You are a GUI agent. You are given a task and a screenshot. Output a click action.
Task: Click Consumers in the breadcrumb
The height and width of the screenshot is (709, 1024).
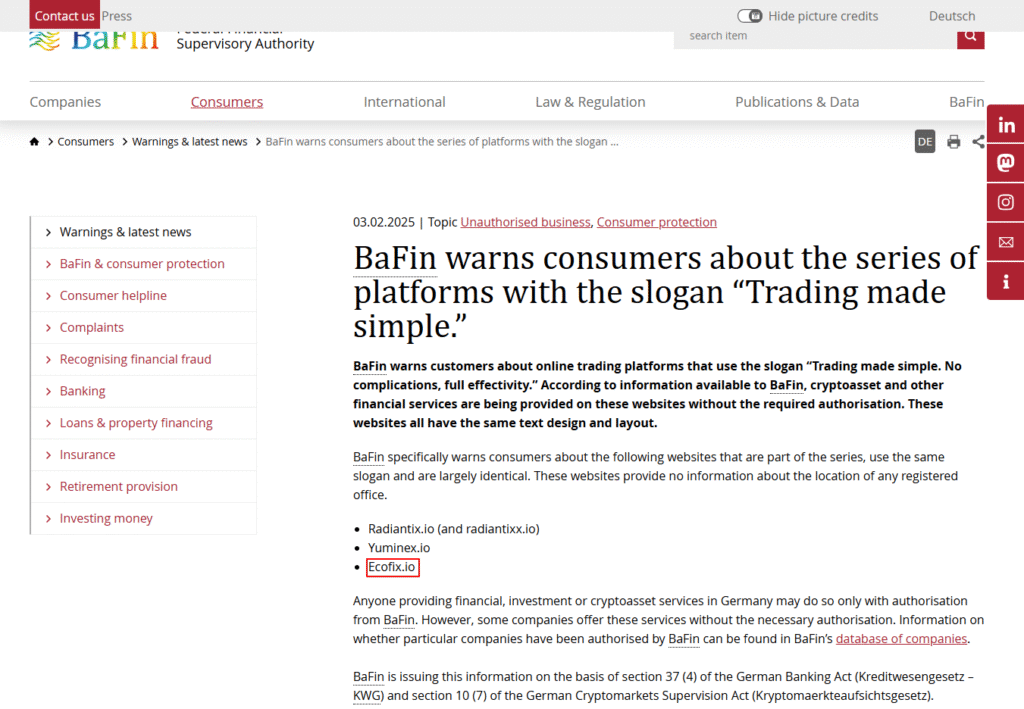86,142
